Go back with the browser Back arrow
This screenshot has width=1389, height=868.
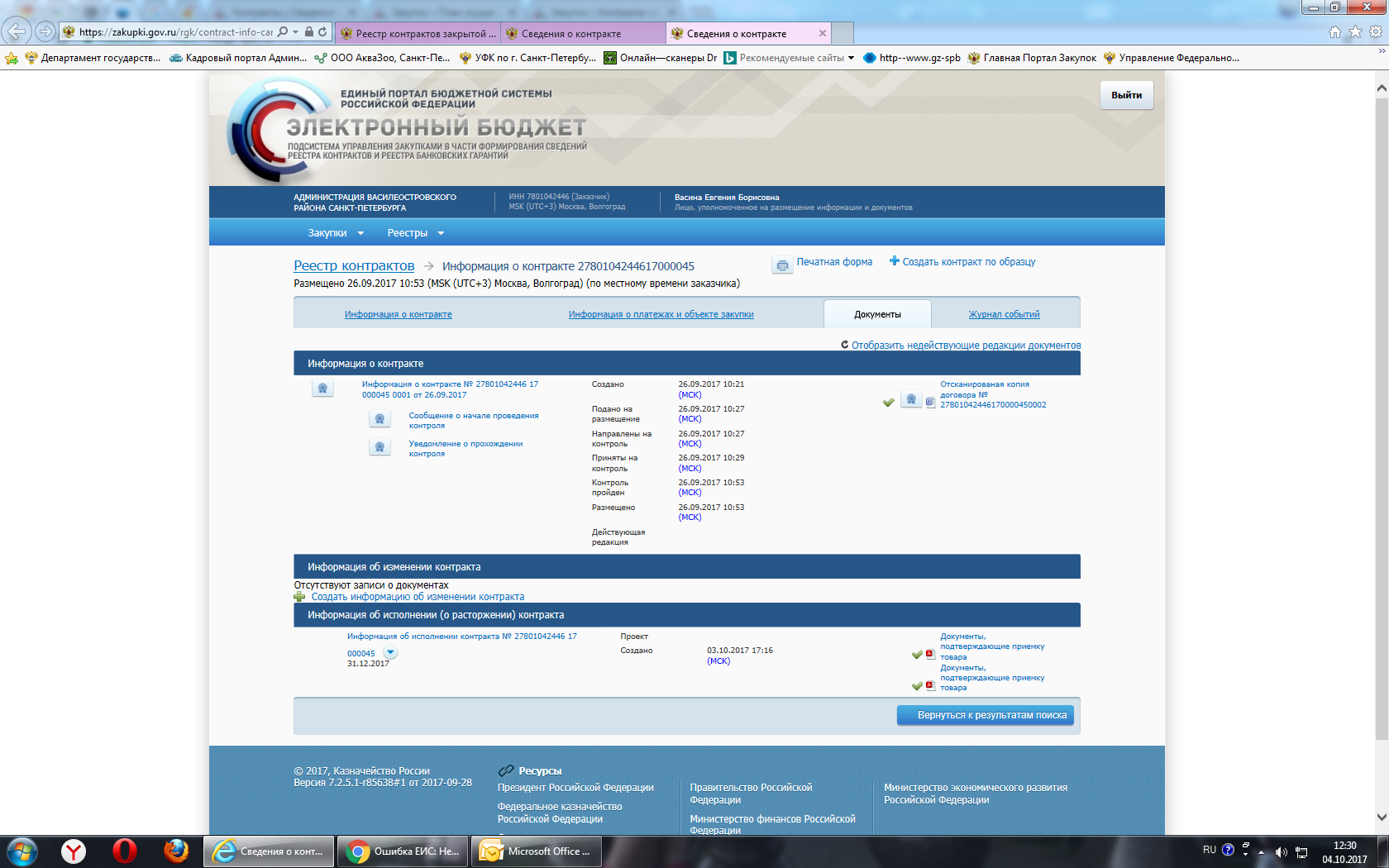coord(16,31)
